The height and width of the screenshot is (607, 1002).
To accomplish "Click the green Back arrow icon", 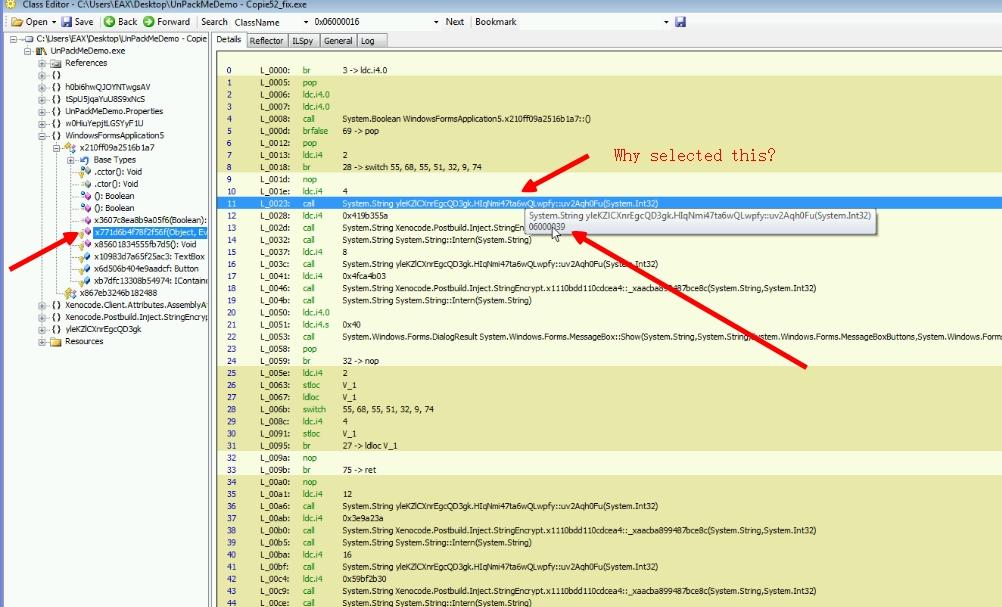I will click(x=110, y=22).
